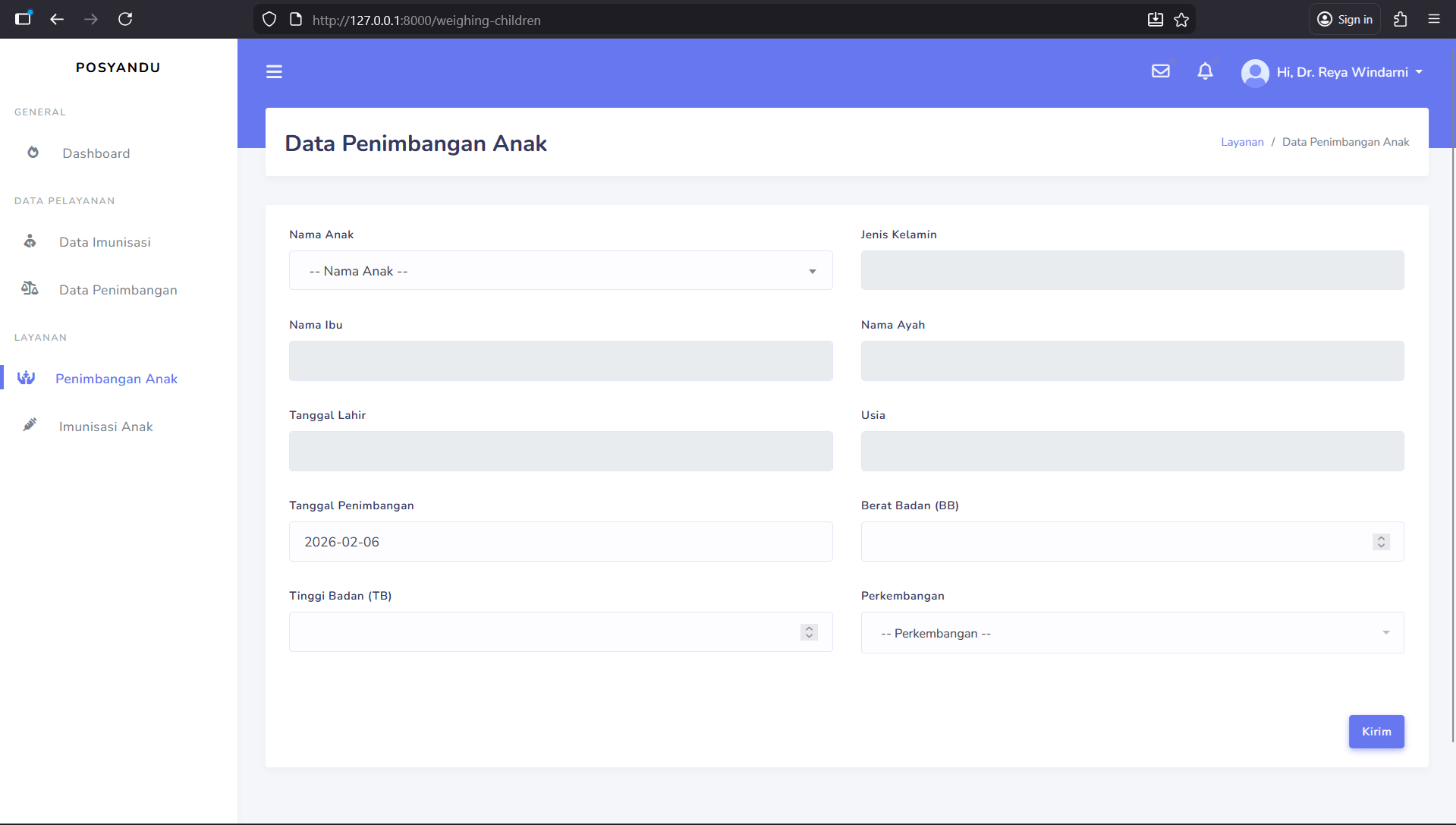Click the POSYANDU brand title
This screenshot has height=825, width=1456.
(x=118, y=68)
